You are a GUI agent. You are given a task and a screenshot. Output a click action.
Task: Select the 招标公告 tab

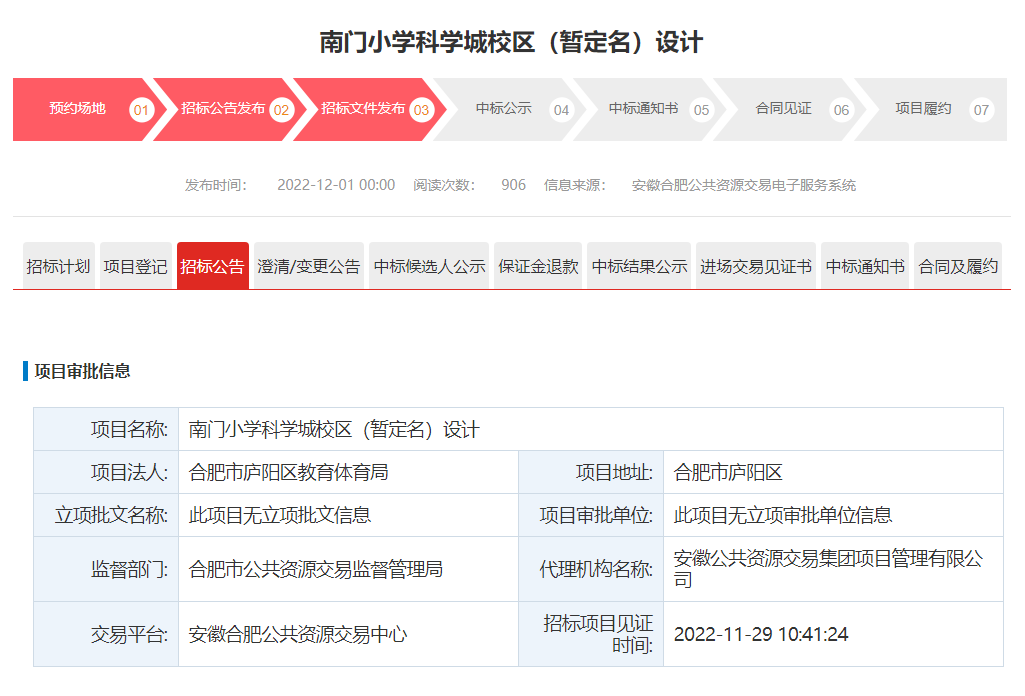(x=212, y=266)
